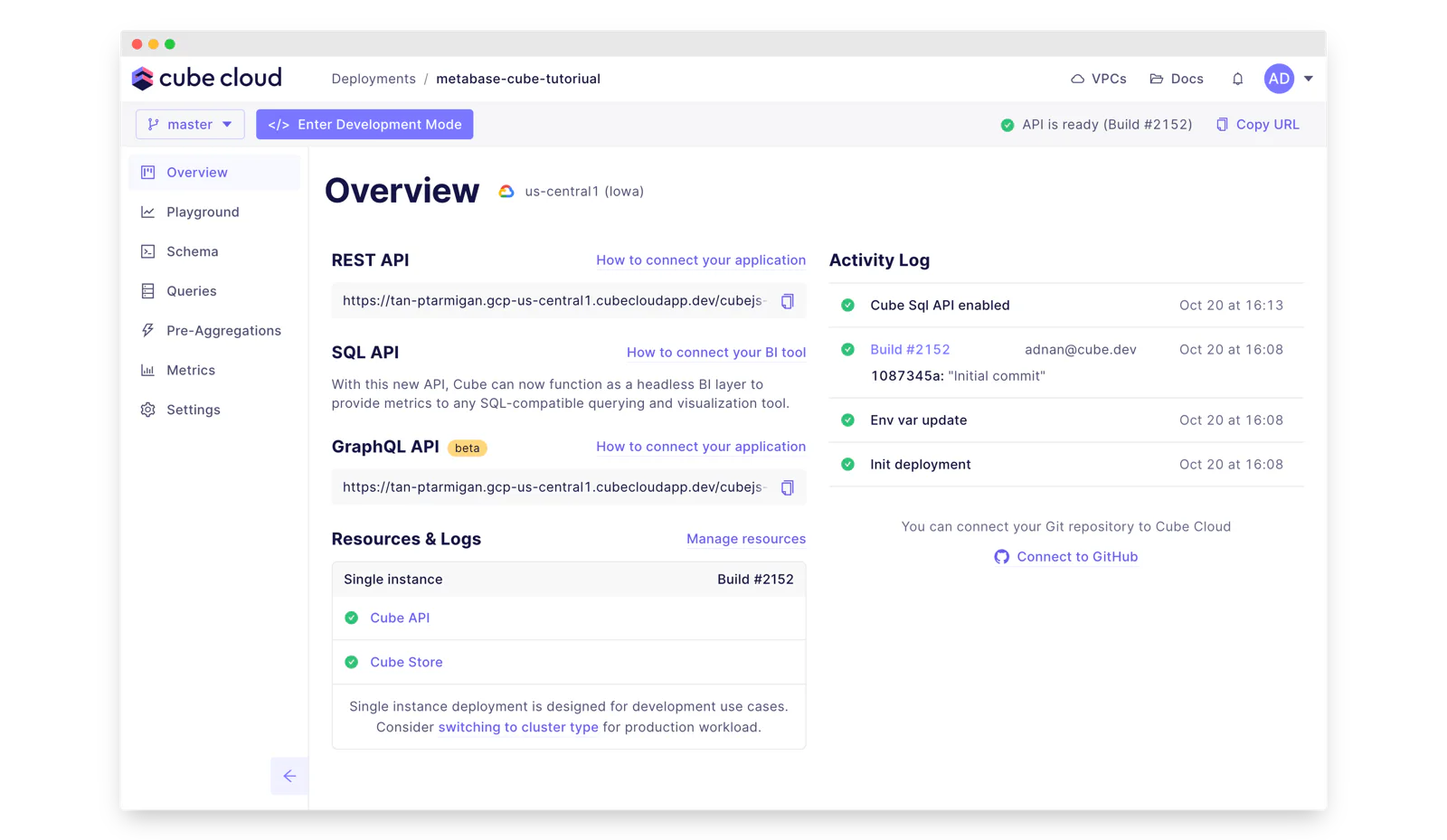This screenshot has width=1447, height=840.
Task: Open the AD user avatar menu
Action: coord(1279,79)
